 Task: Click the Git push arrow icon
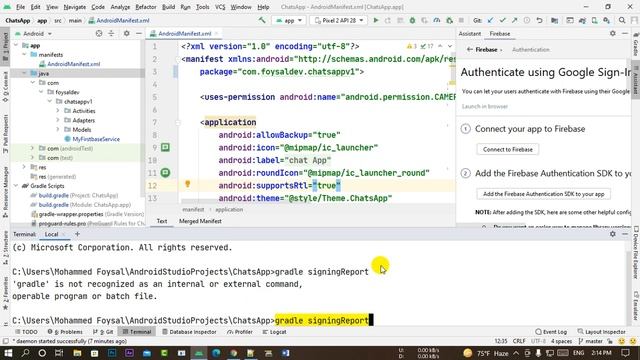(x=514, y=20)
